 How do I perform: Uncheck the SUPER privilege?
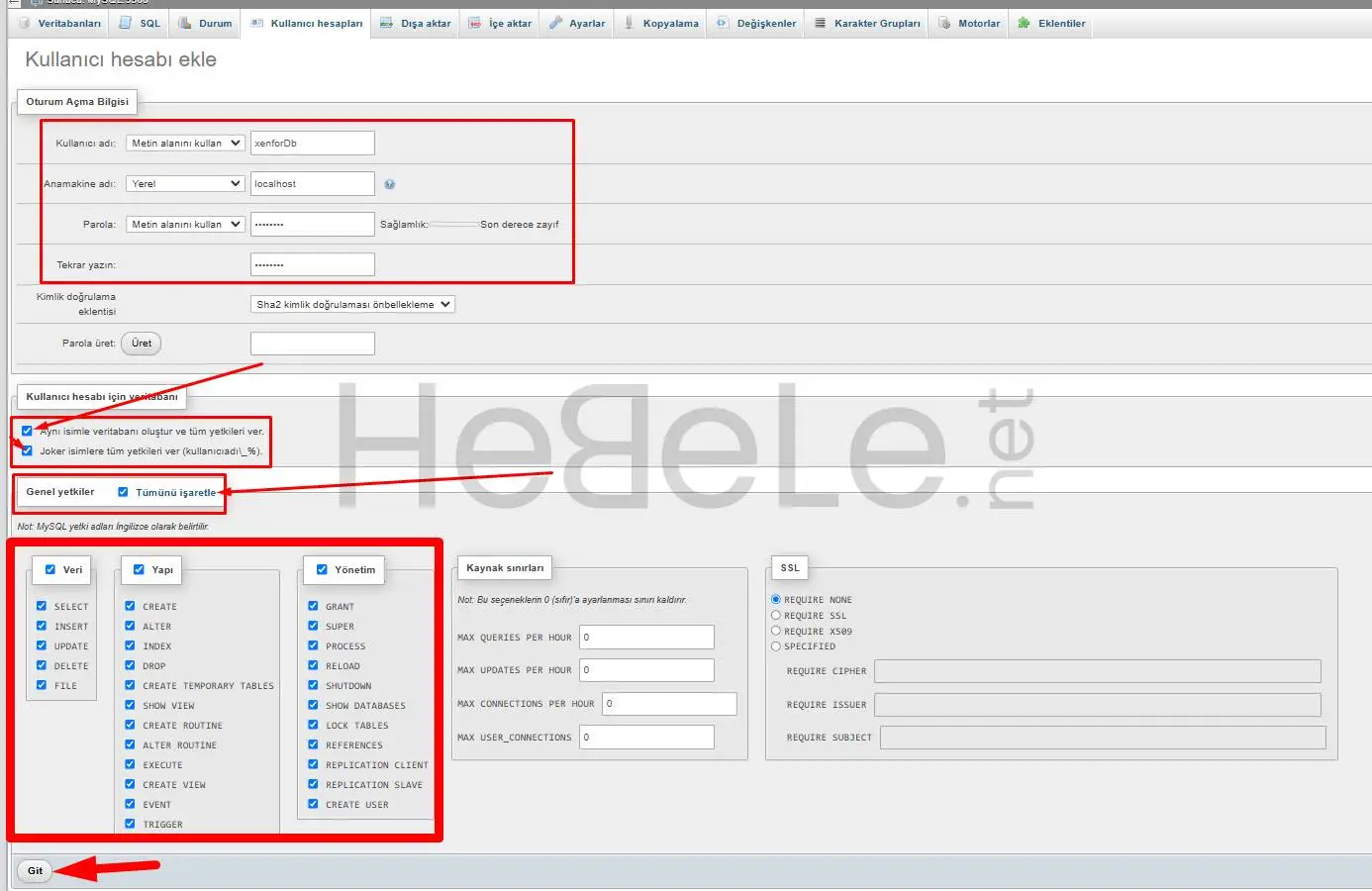coord(313,626)
